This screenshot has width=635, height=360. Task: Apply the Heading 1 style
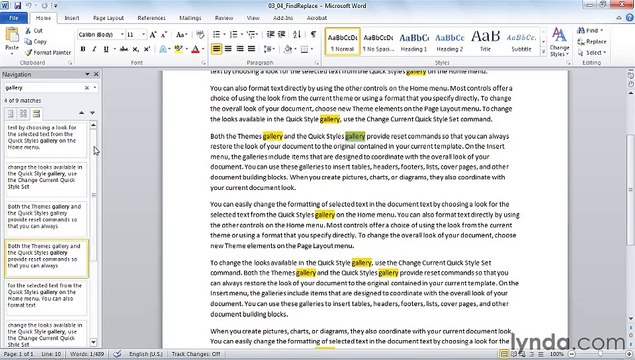pos(414,42)
